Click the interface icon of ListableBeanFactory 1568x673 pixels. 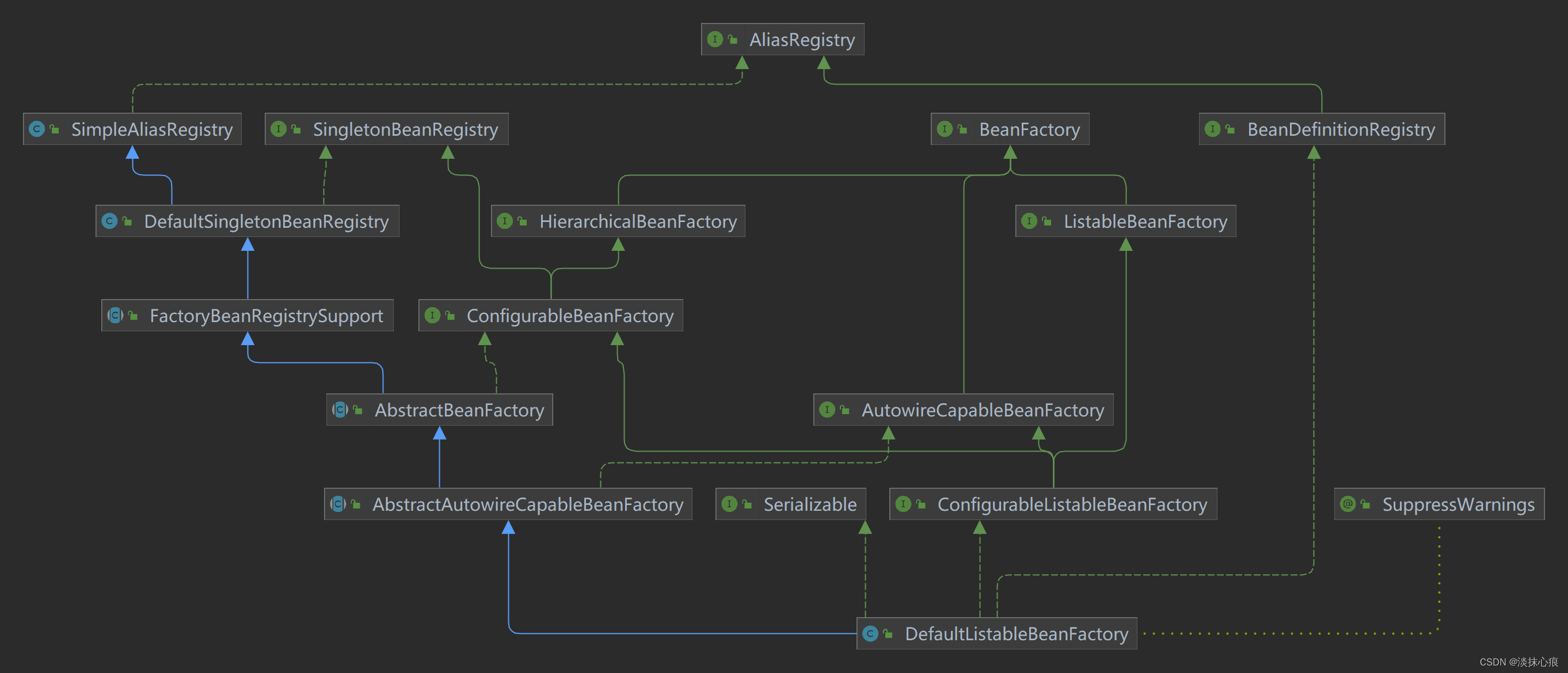tap(1029, 221)
